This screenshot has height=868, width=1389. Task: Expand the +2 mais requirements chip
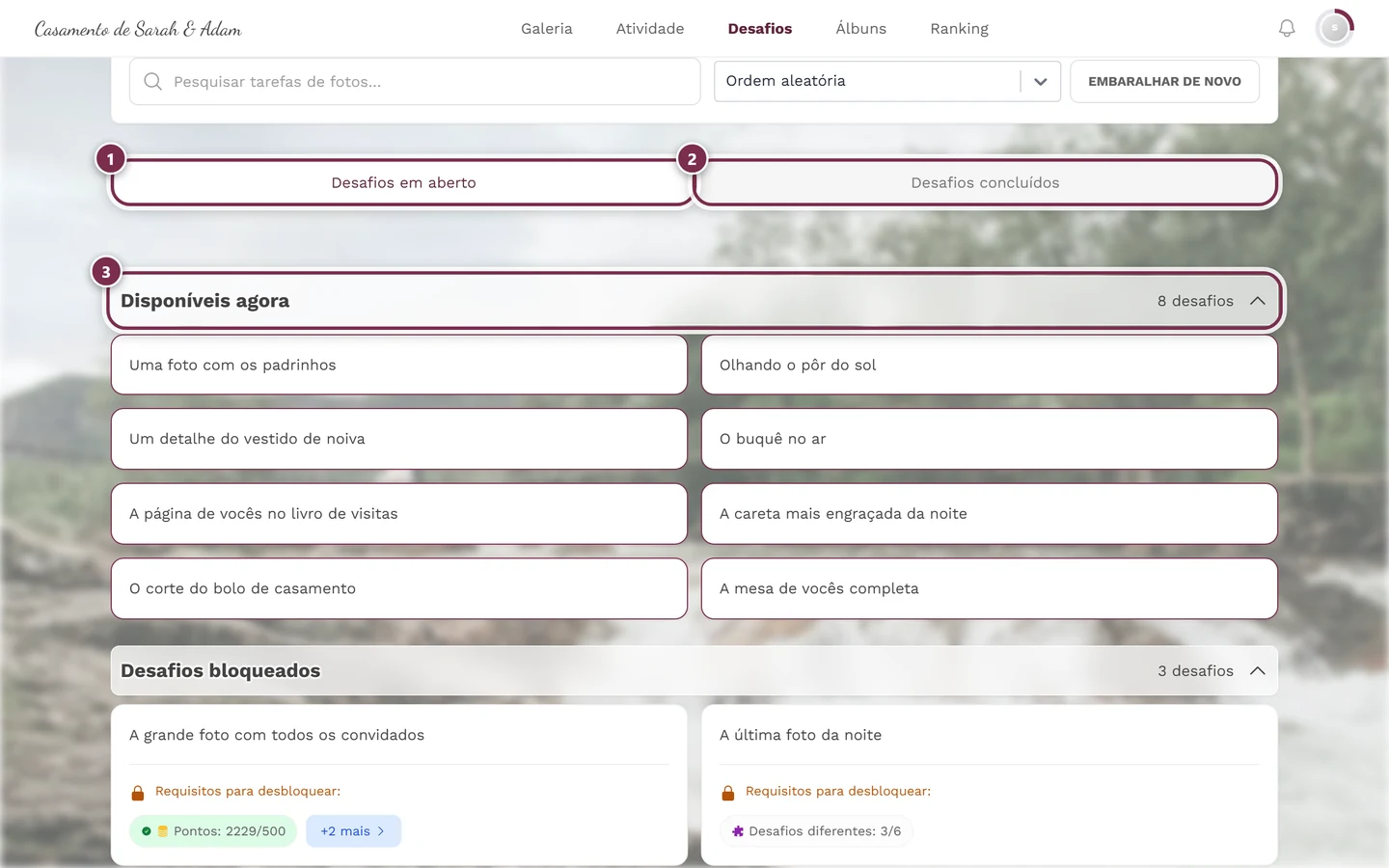[x=353, y=831]
